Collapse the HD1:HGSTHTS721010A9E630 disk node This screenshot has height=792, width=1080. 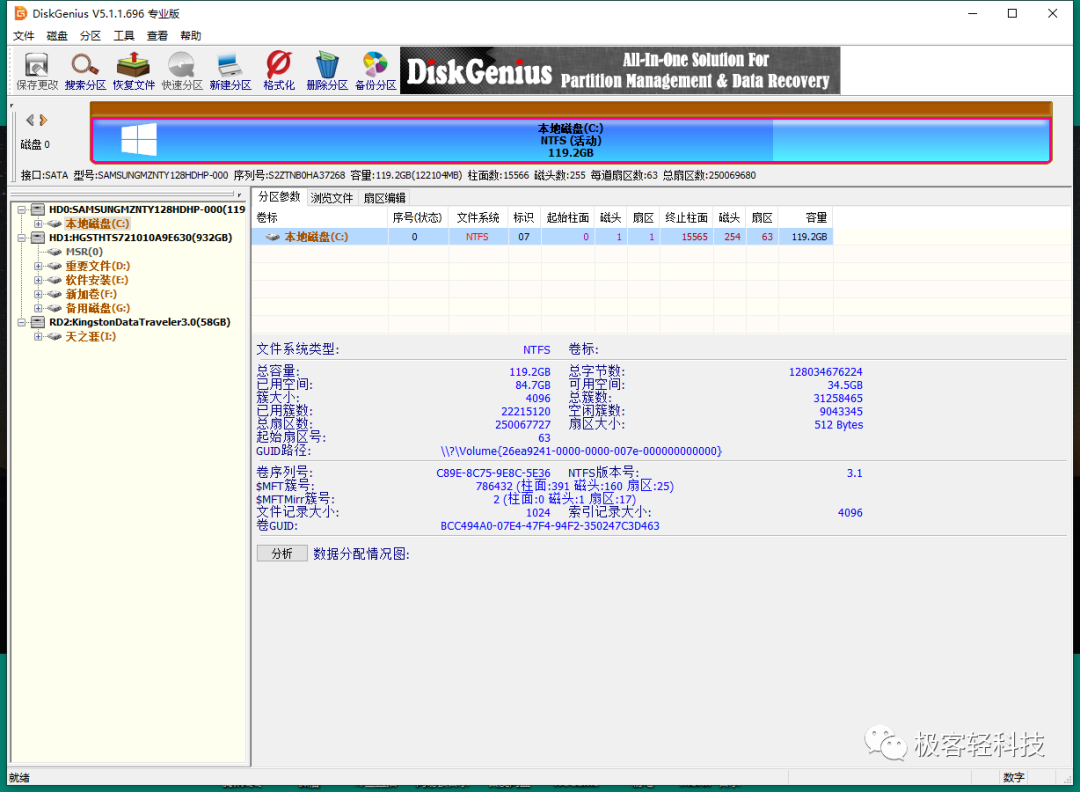(21, 237)
